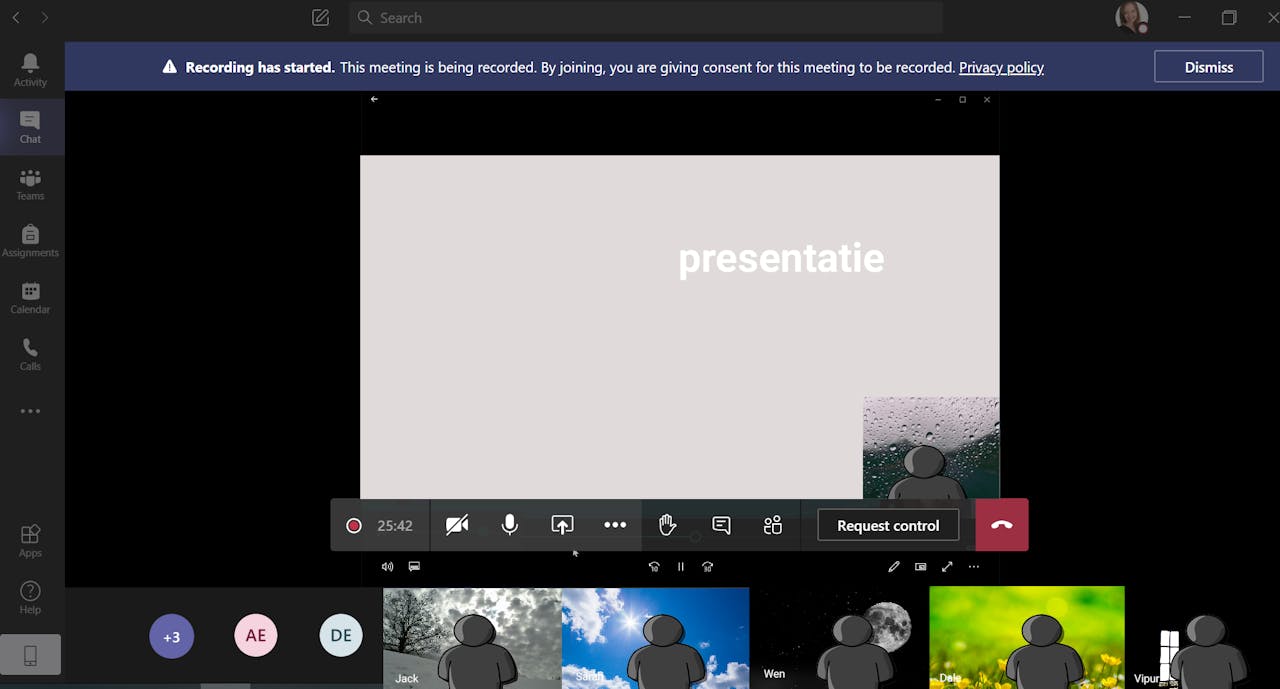Turn on the camera in meeting toolbar
The width and height of the screenshot is (1280, 689).
pos(457,525)
